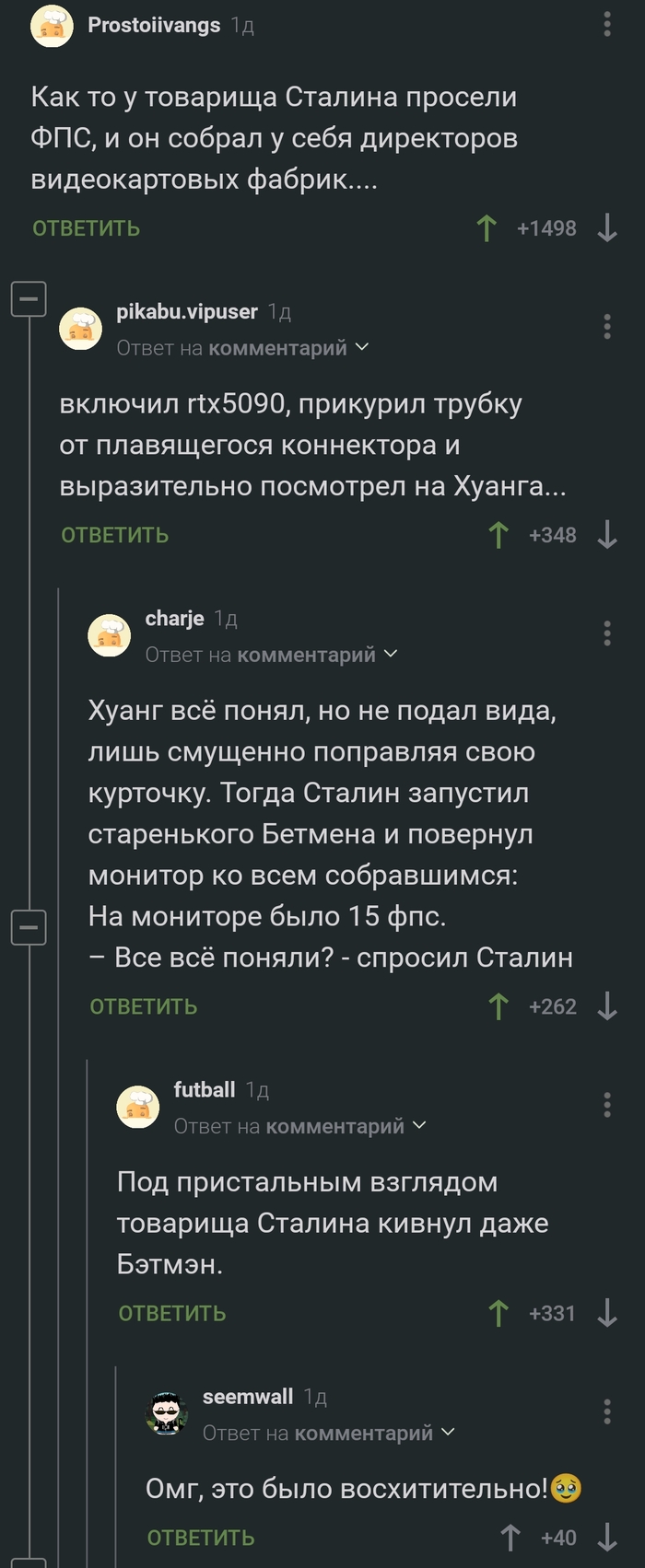Upvote seemwall's comment

click(510, 1536)
